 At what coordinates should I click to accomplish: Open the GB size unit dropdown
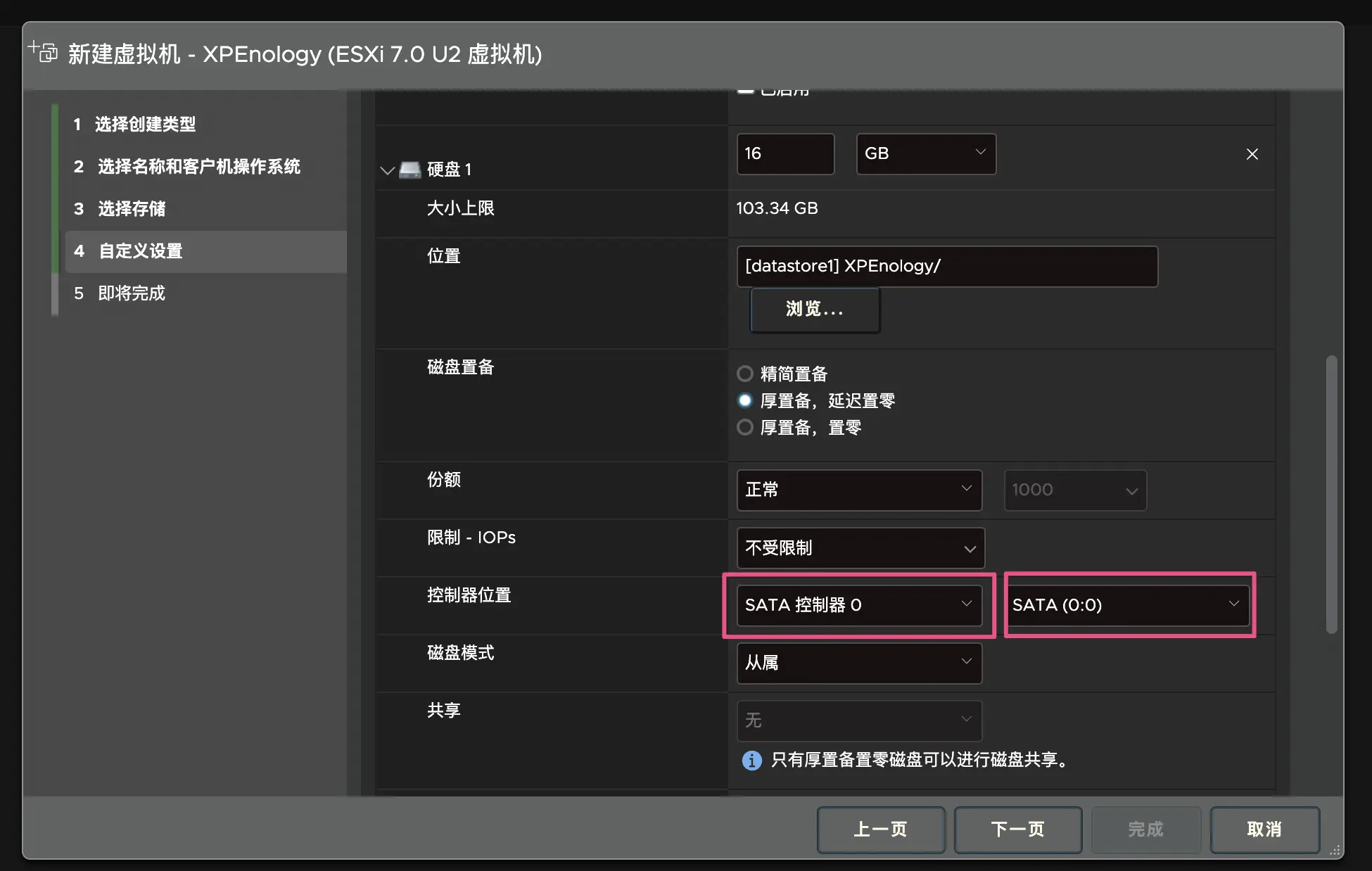click(x=925, y=153)
